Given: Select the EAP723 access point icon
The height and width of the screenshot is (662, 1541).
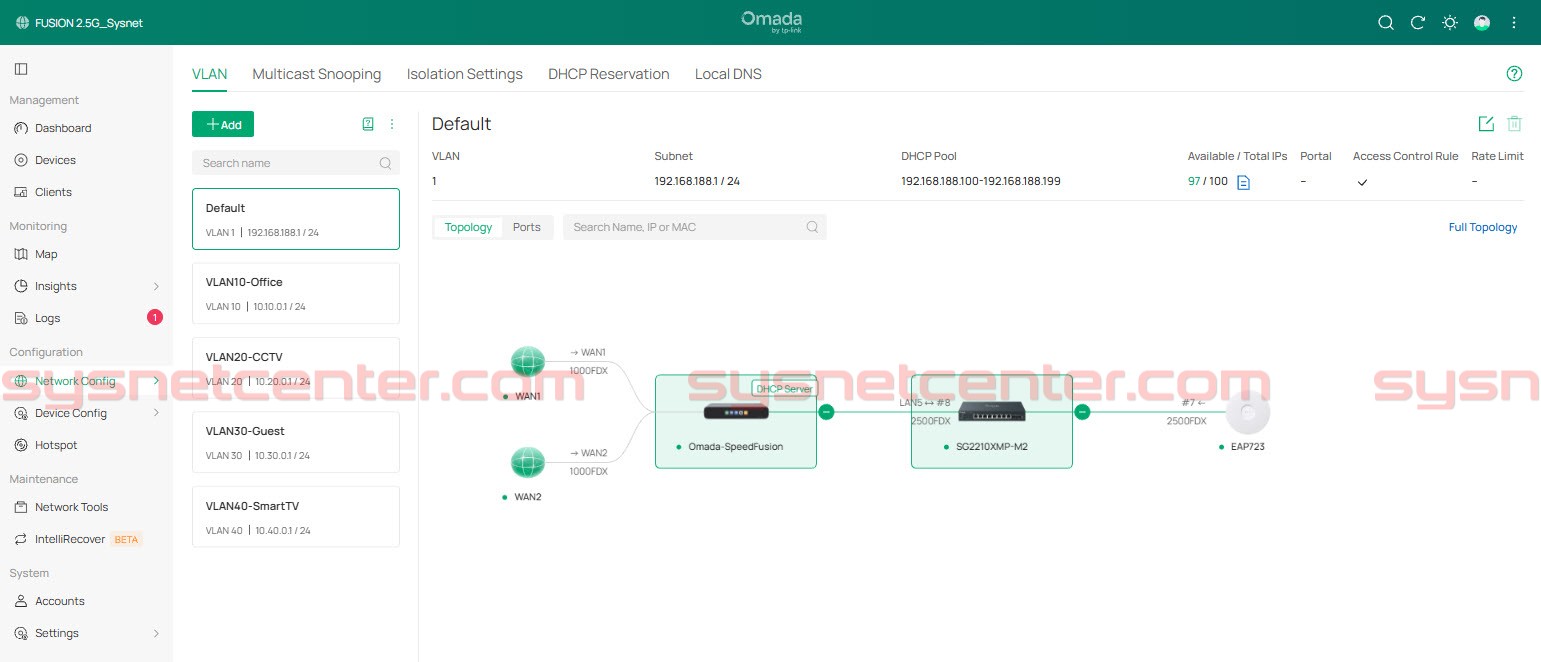Looking at the screenshot, I should 1248,412.
